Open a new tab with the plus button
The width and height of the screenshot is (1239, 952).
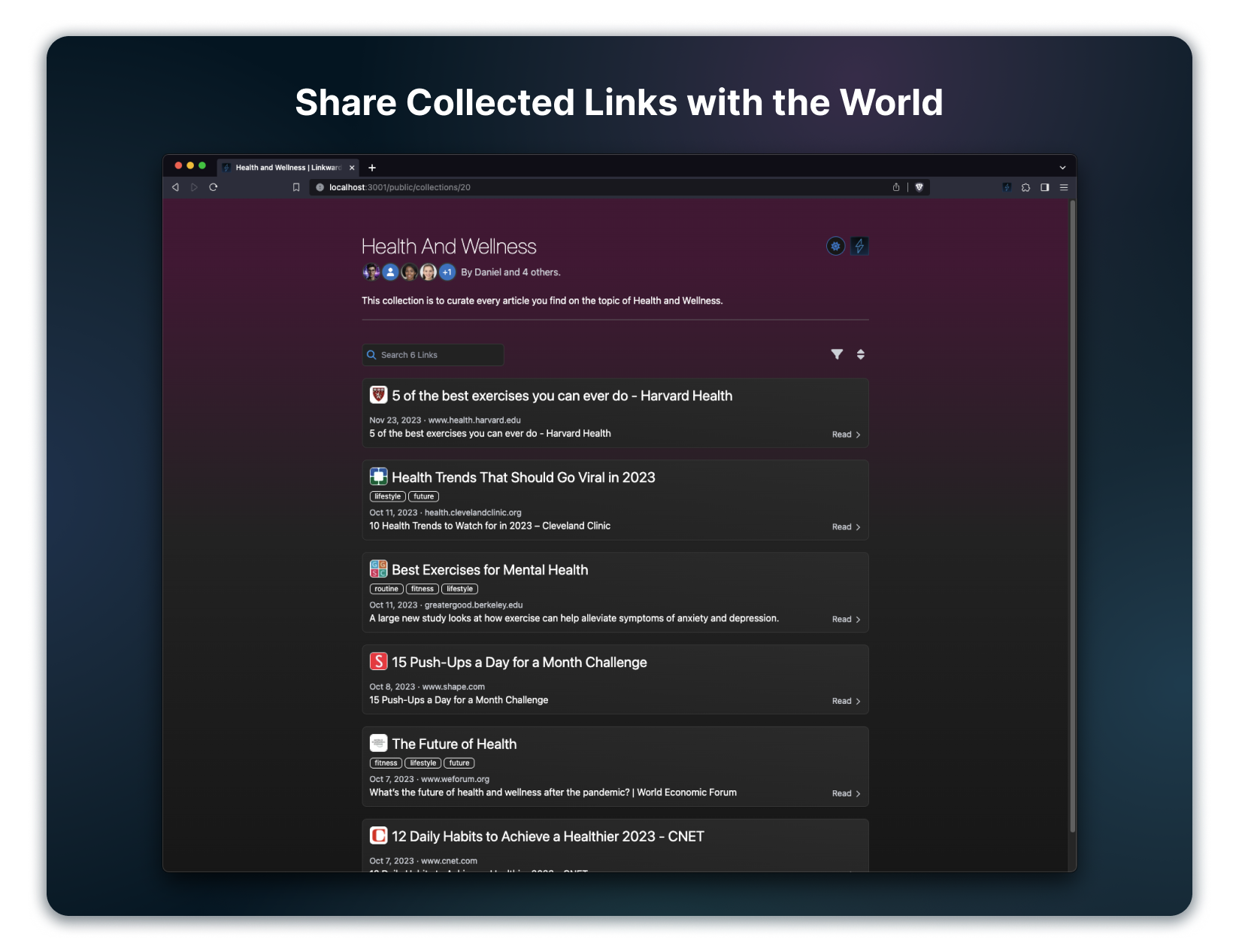pos(372,168)
